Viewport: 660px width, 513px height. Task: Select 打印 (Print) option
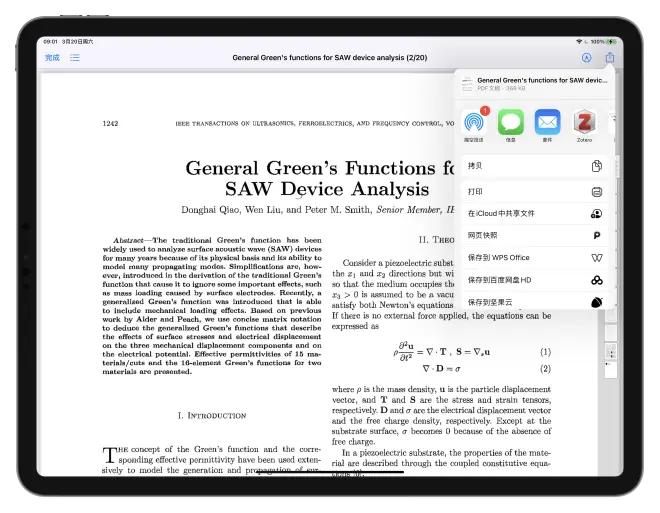(535, 192)
